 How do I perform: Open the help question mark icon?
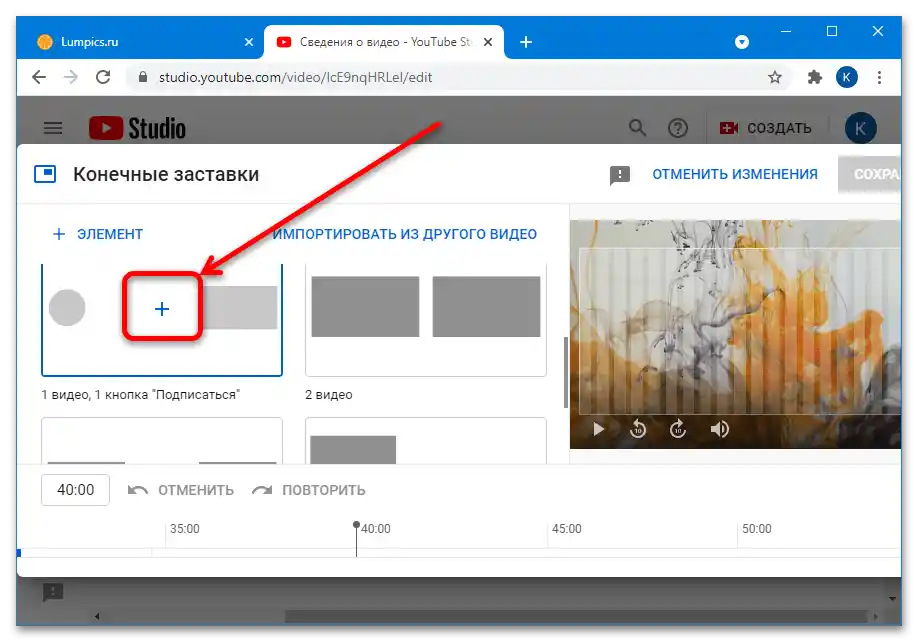click(x=677, y=128)
